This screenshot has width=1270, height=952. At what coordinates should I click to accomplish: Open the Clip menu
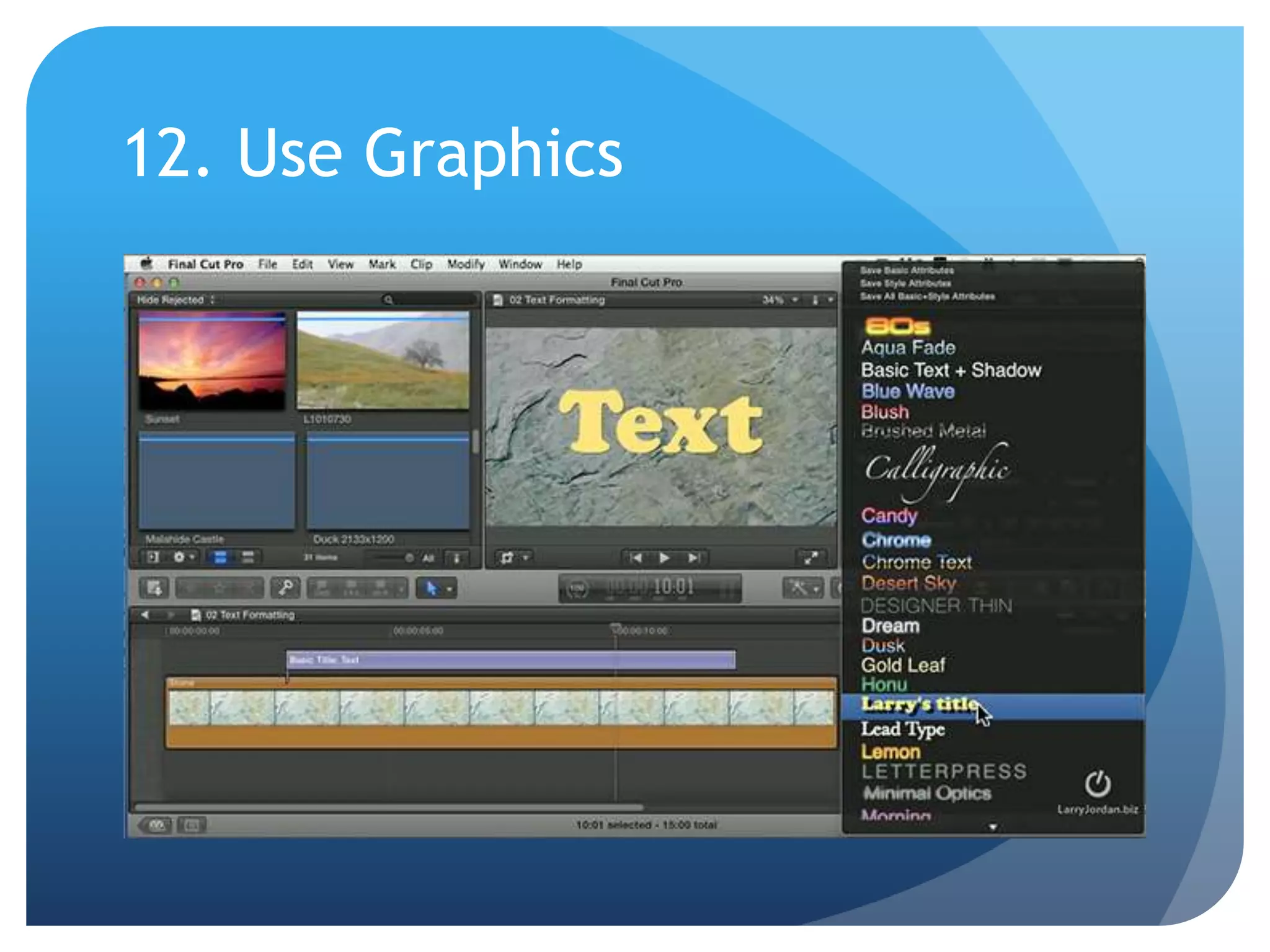(x=421, y=265)
